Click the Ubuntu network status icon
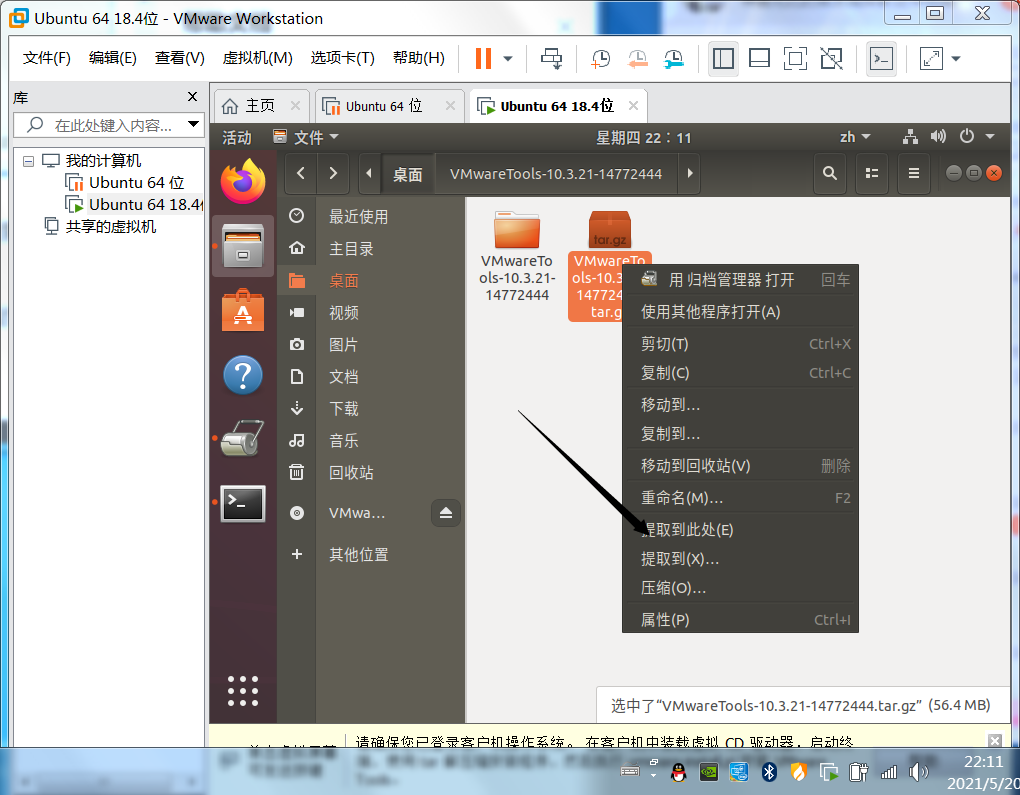Viewport: 1020px width, 795px height. click(910, 137)
